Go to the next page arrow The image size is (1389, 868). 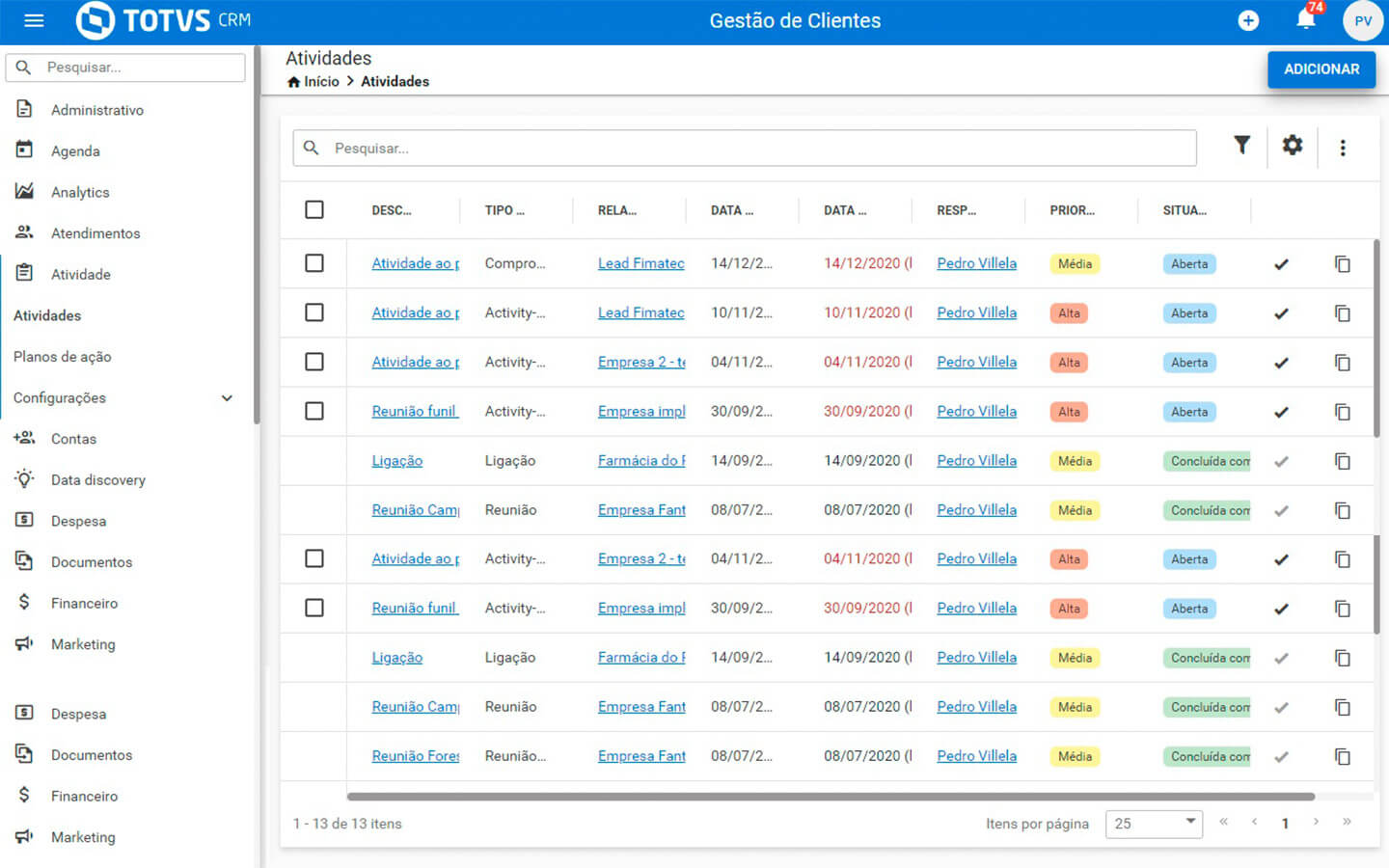[1316, 822]
